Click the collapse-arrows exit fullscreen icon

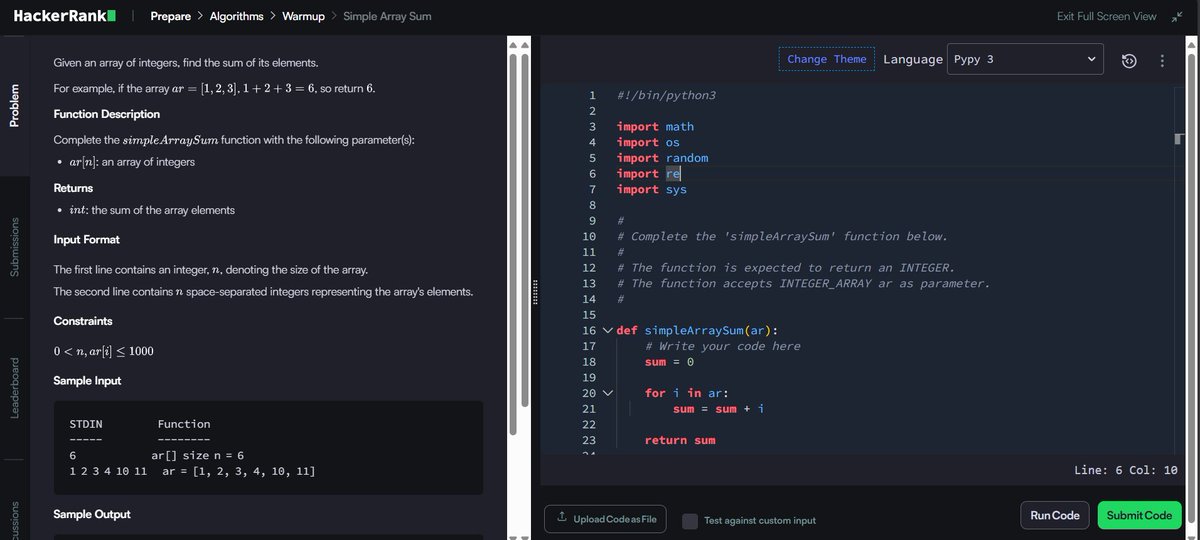[x=1176, y=17]
